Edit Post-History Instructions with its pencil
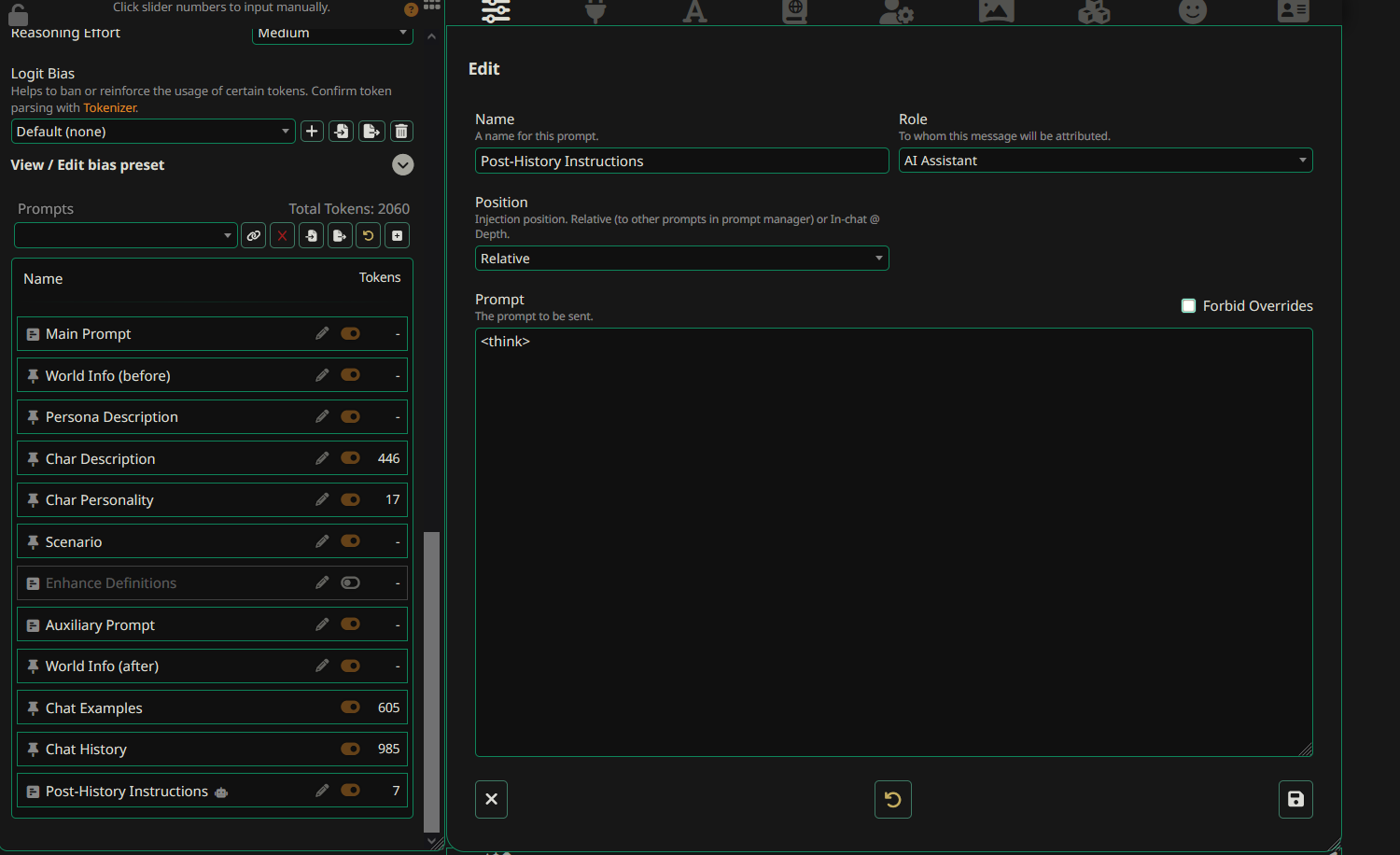Image resolution: width=1400 pixels, height=855 pixels. [x=322, y=791]
